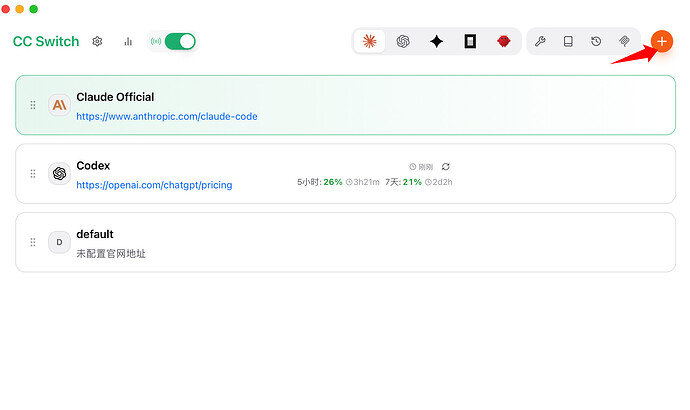Screen dimensions: 690x410
Task: Select the black square app tab
Action: (x=470, y=41)
